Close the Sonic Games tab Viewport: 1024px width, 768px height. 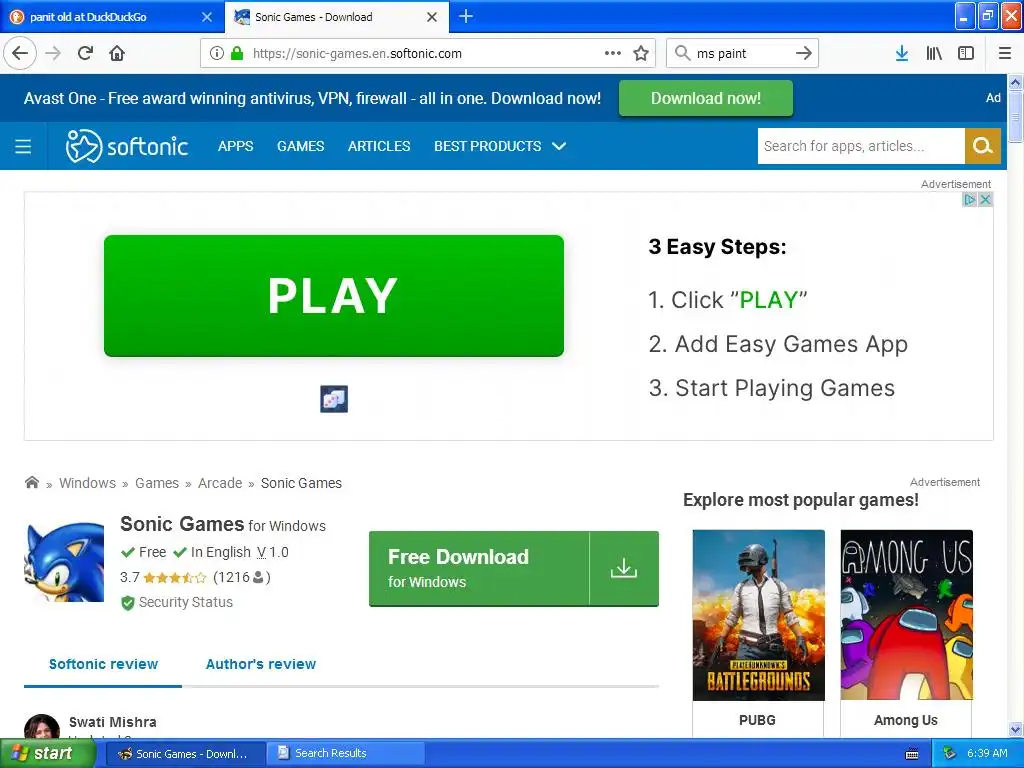pos(432,17)
